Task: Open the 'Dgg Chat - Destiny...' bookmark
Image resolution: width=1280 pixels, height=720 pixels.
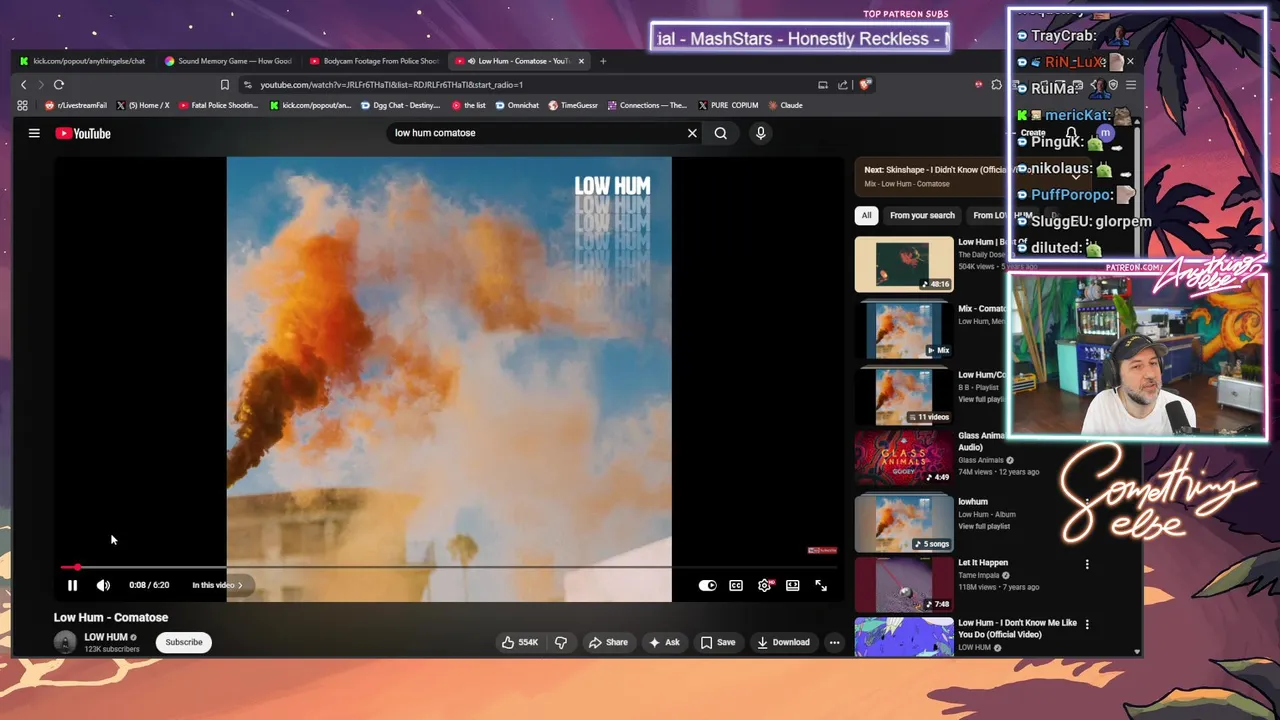Action: 399,105
